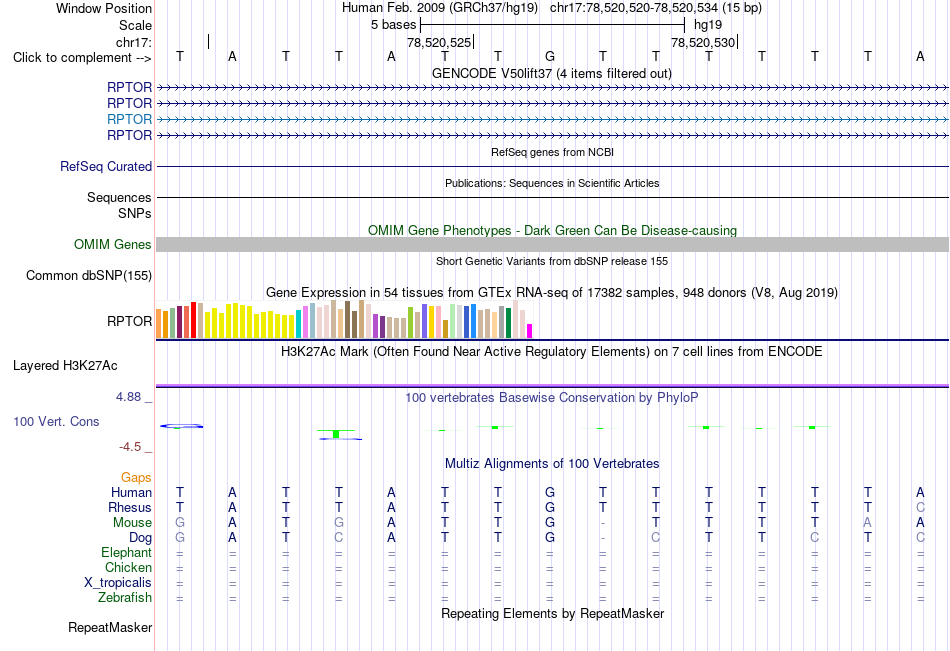The height and width of the screenshot is (651, 950).
Task: Click the 'RefSeq genes from NCBI' title
Action: (x=552, y=152)
